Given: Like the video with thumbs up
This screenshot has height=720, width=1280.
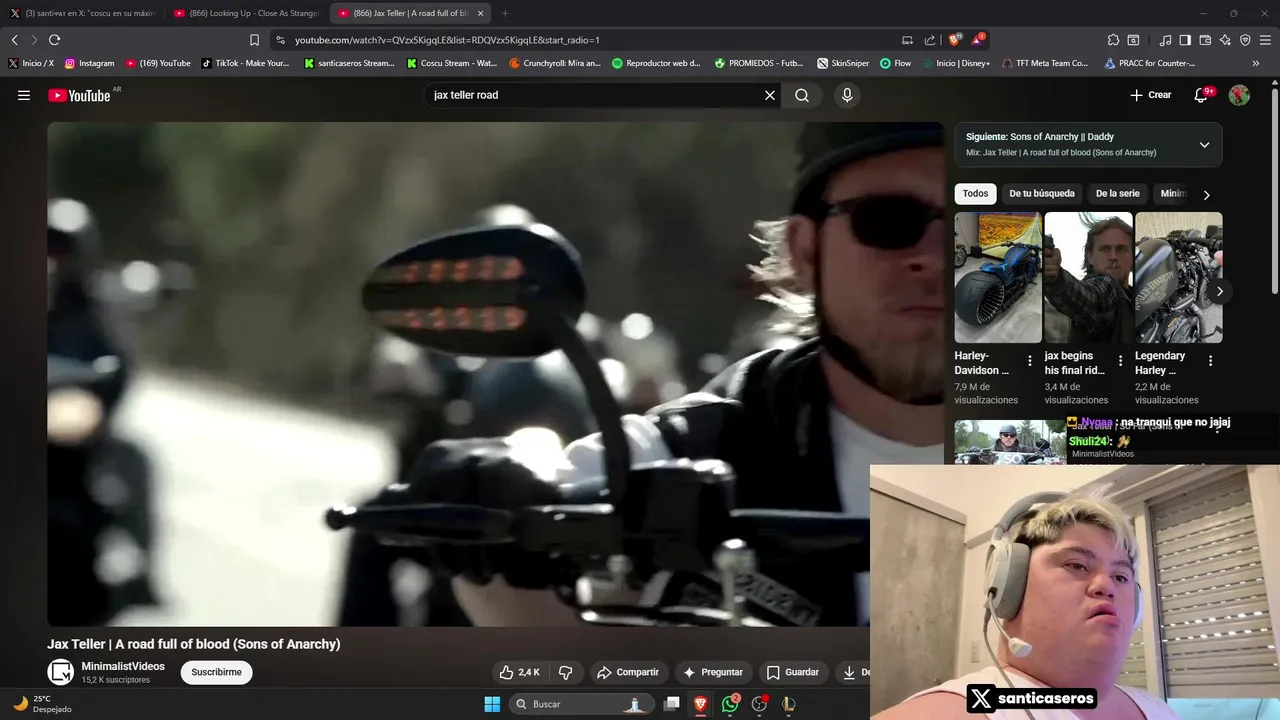Looking at the screenshot, I should [520, 672].
